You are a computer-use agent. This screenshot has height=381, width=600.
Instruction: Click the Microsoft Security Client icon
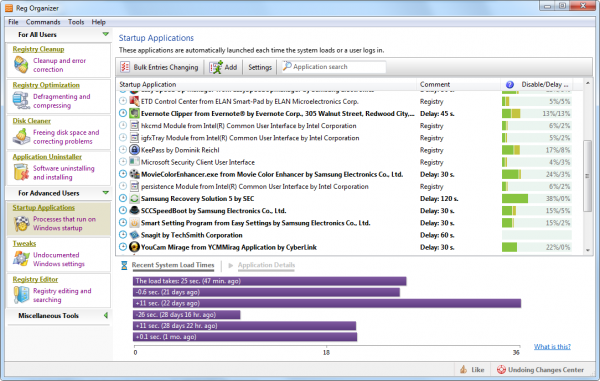[x=134, y=162]
